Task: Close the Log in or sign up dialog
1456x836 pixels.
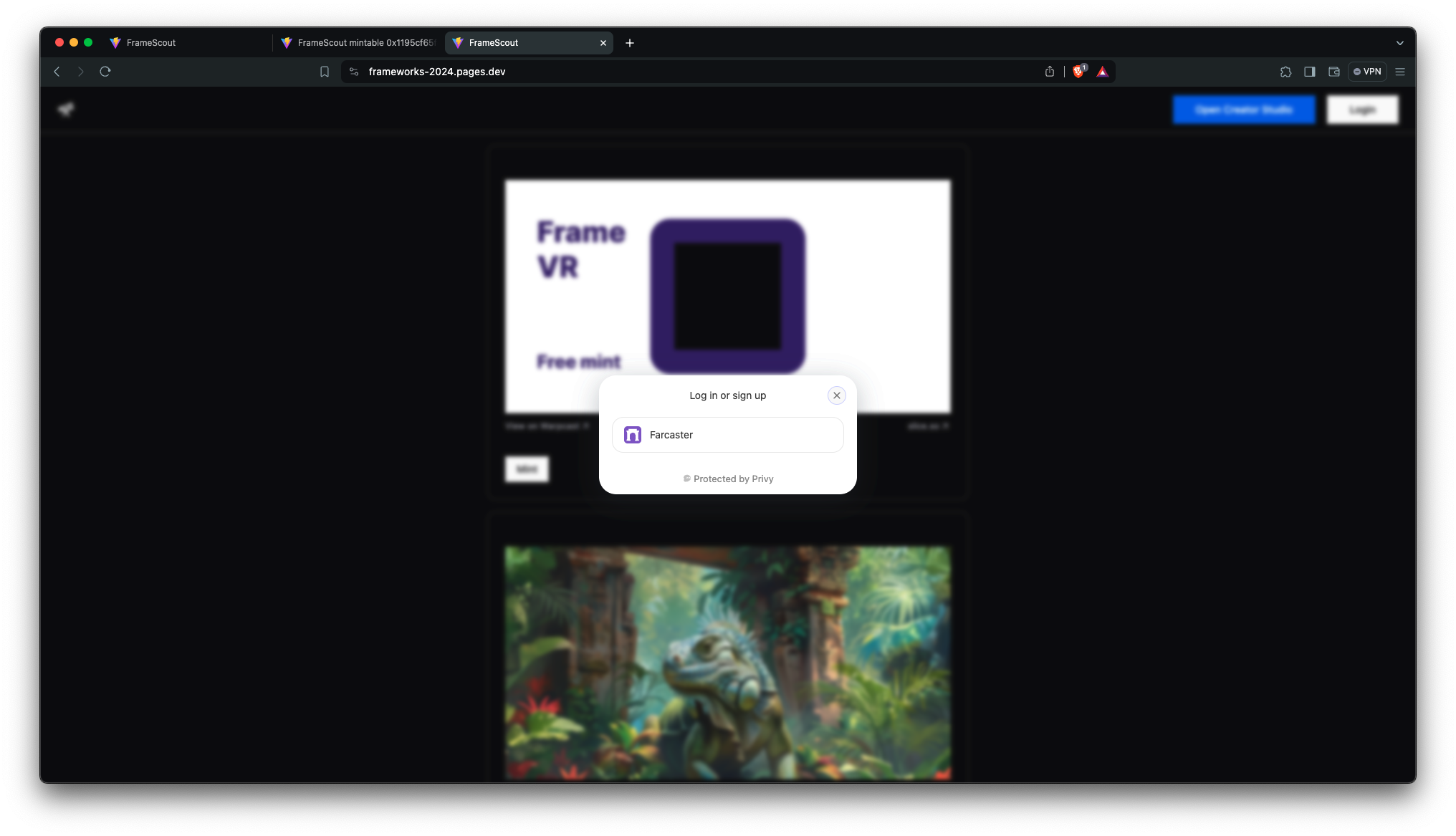Action: (836, 395)
